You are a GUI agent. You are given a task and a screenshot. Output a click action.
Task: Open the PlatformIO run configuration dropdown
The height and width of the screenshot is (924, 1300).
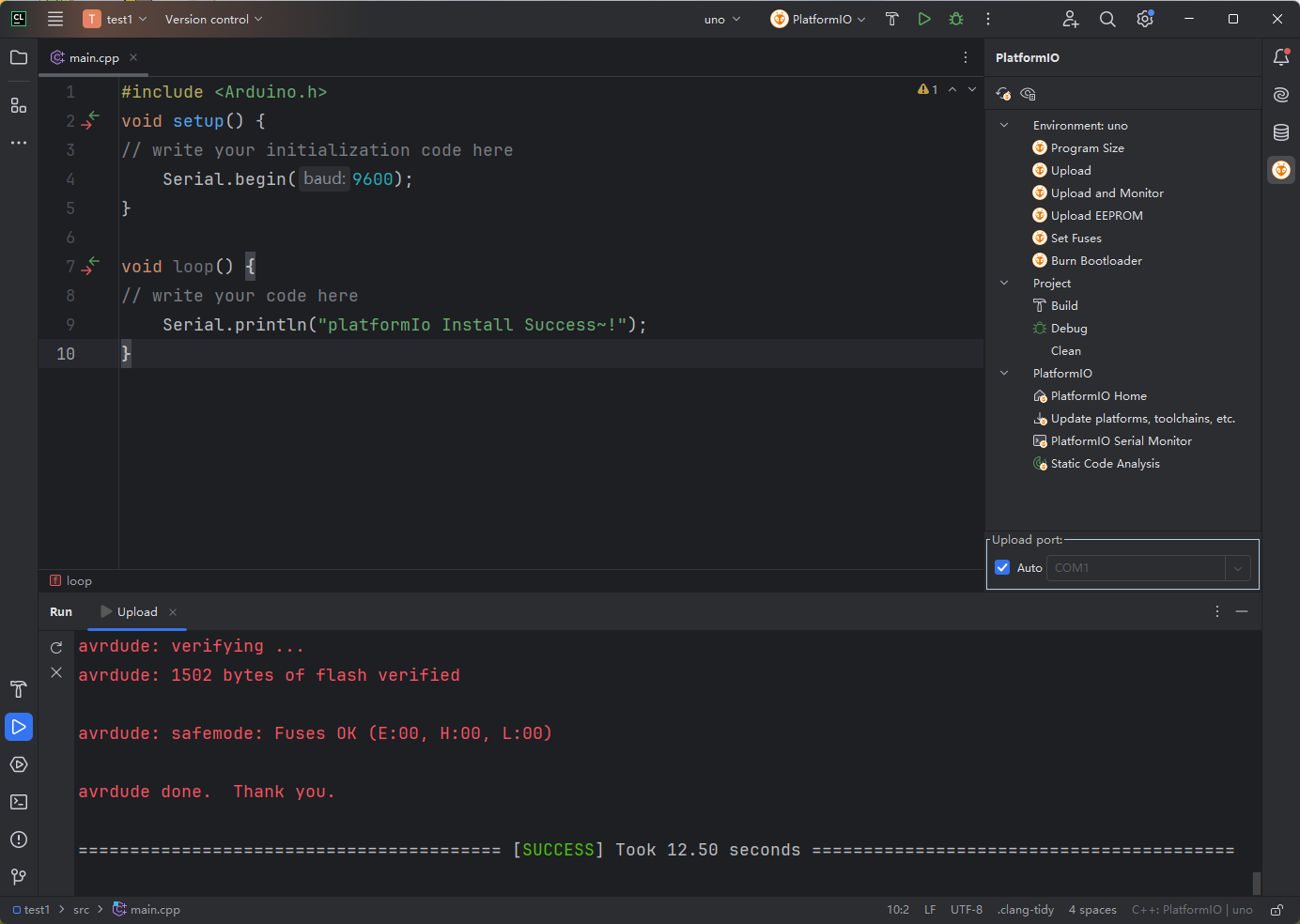pos(818,19)
